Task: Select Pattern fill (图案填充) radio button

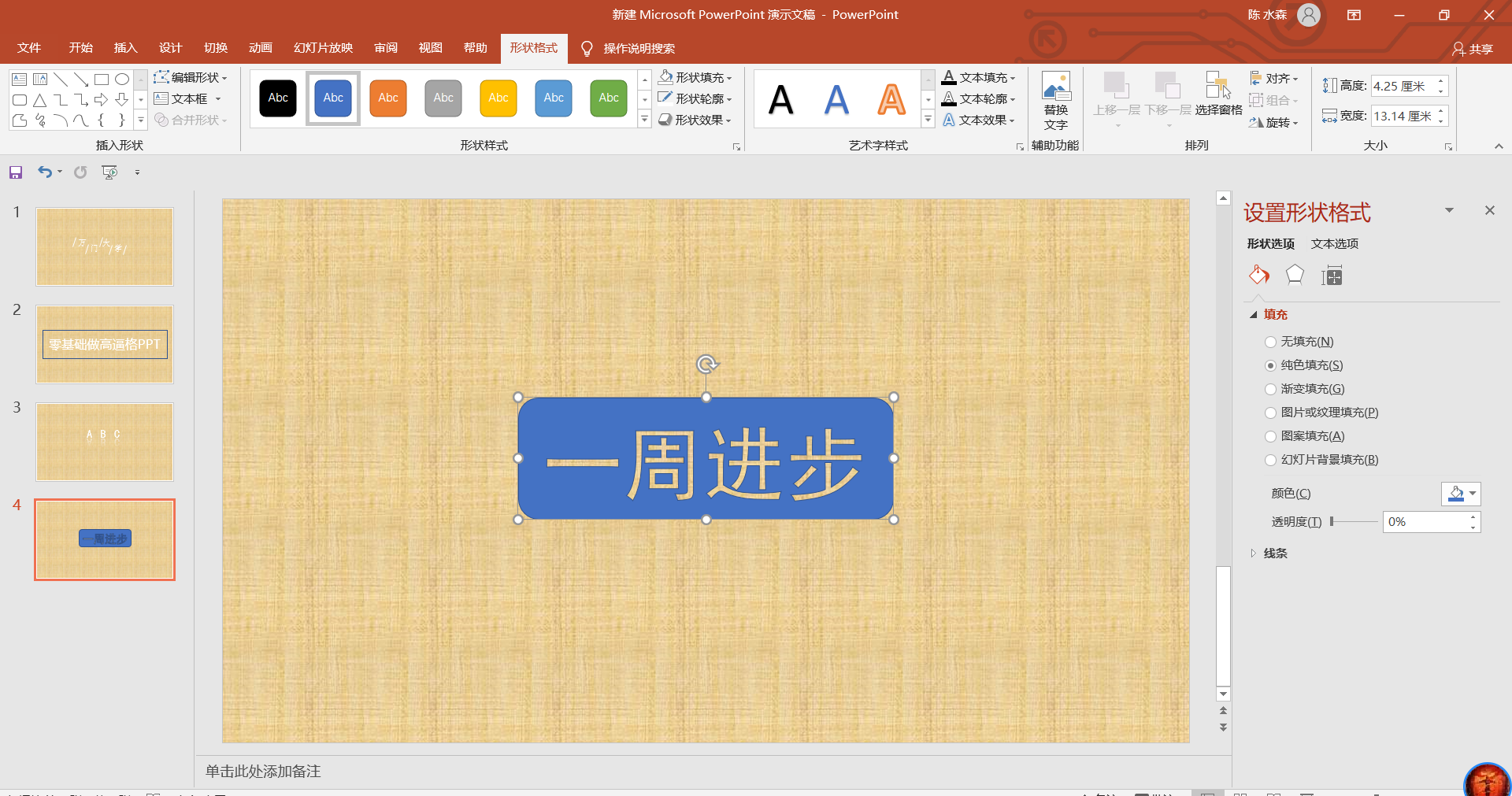Action: click(x=1270, y=436)
